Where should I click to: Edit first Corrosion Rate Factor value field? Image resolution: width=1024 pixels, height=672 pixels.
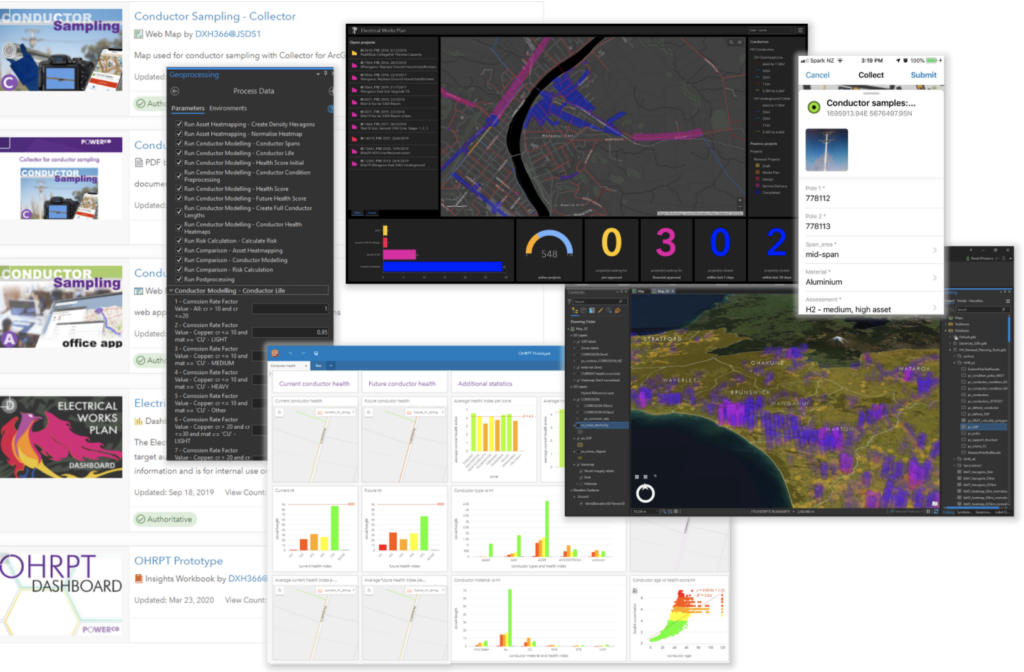pos(290,308)
